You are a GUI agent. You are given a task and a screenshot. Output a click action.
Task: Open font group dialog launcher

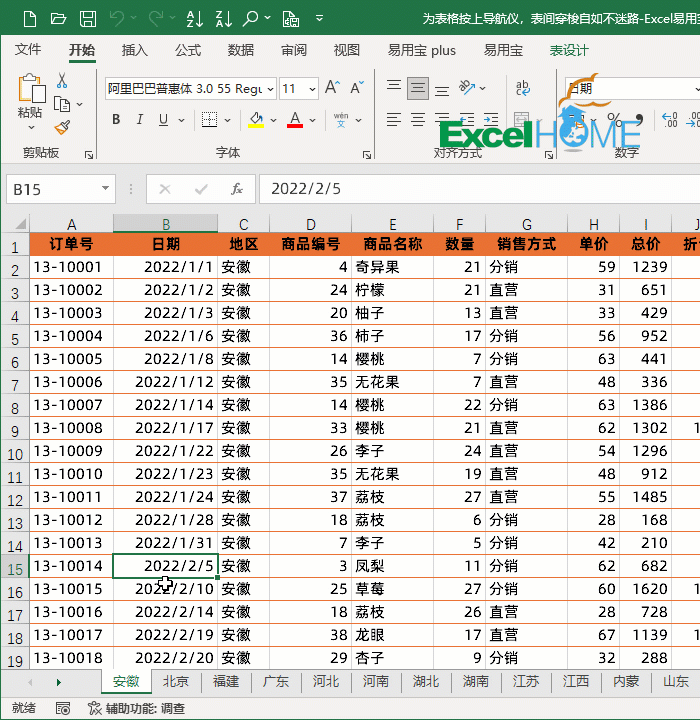(367, 155)
